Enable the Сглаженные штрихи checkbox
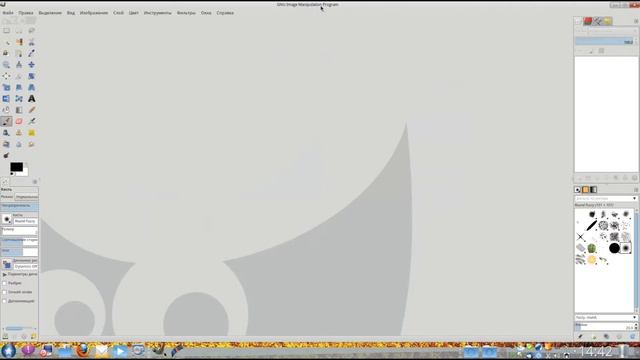 coord(4,292)
